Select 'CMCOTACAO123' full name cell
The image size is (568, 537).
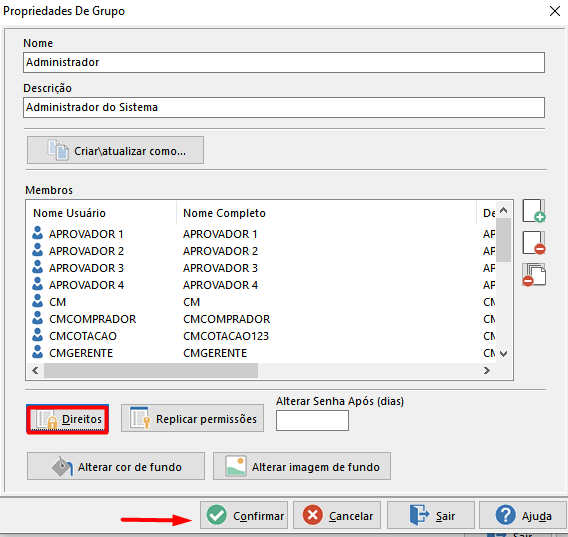point(226,336)
